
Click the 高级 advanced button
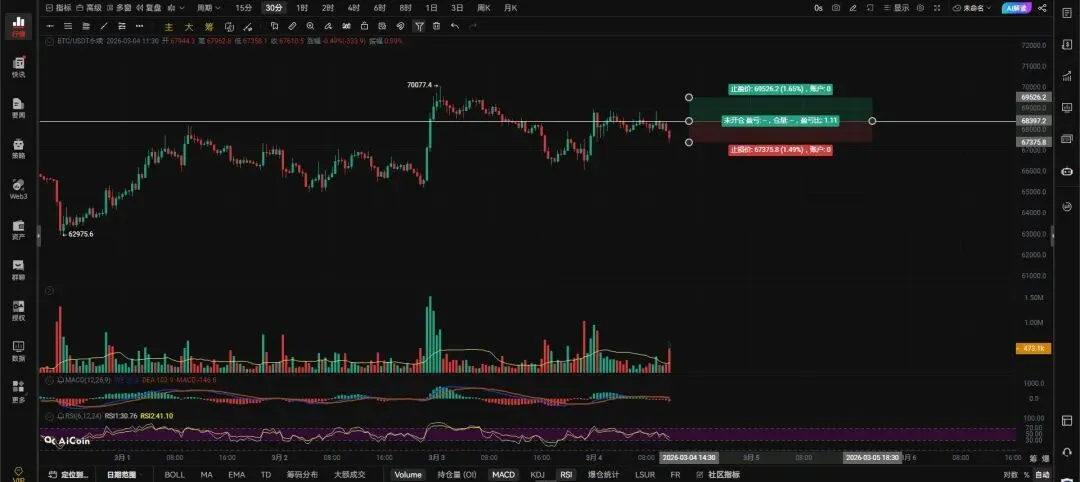point(89,8)
